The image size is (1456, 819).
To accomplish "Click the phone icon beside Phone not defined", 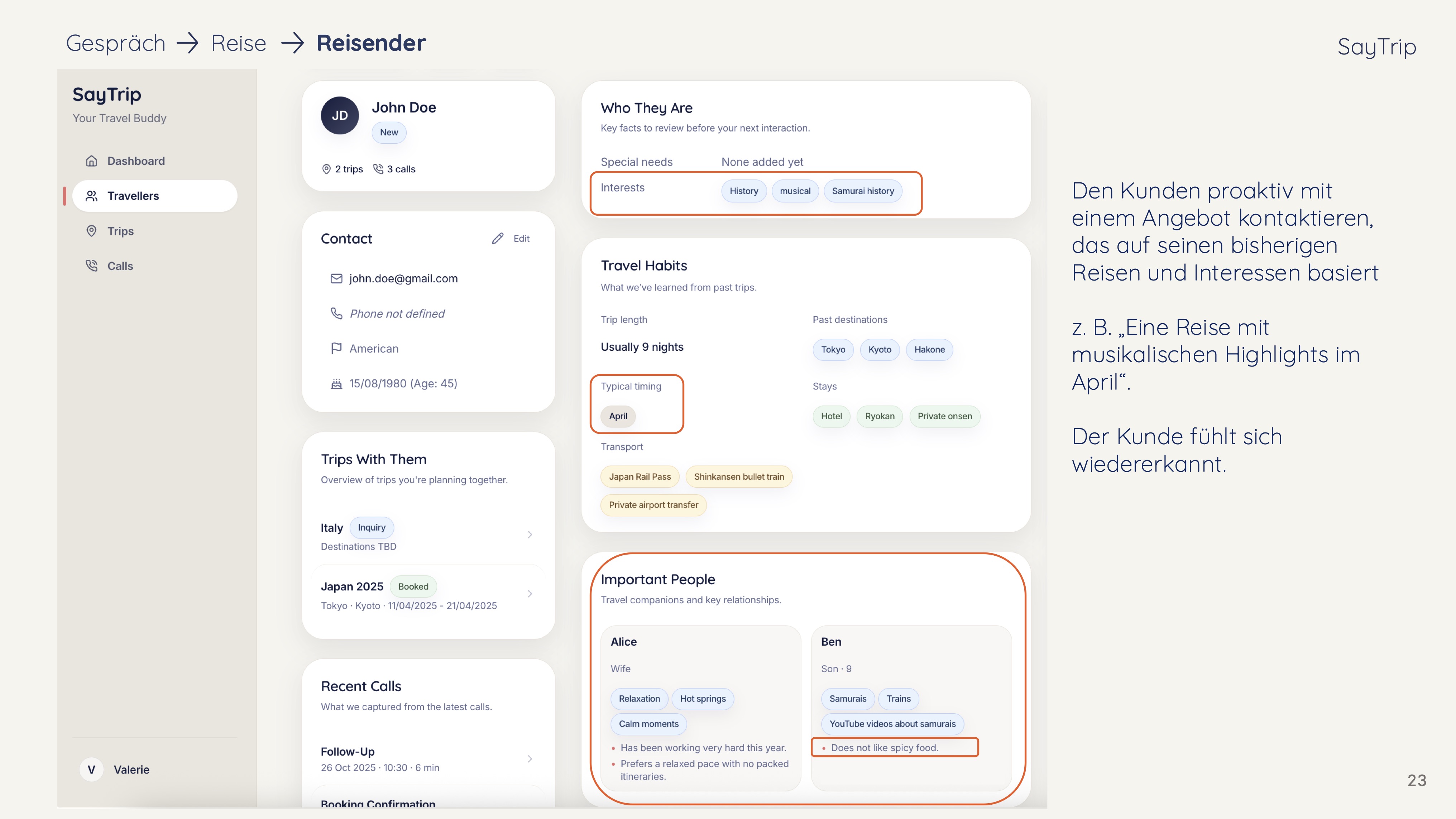I will 336,313.
